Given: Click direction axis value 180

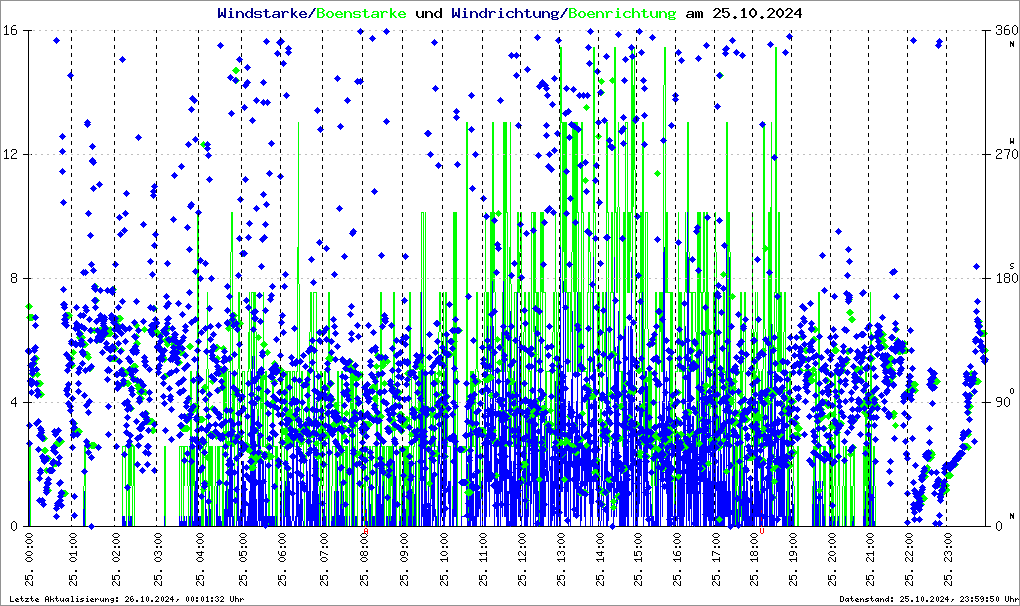Looking at the screenshot, I should 1006,278.
